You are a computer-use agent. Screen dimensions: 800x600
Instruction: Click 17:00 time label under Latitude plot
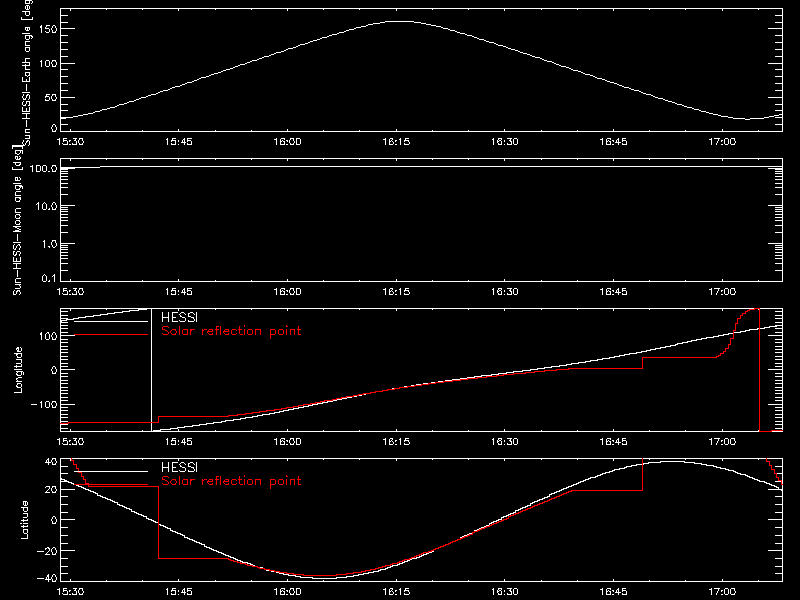pyautogui.click(x=722, y=592)
